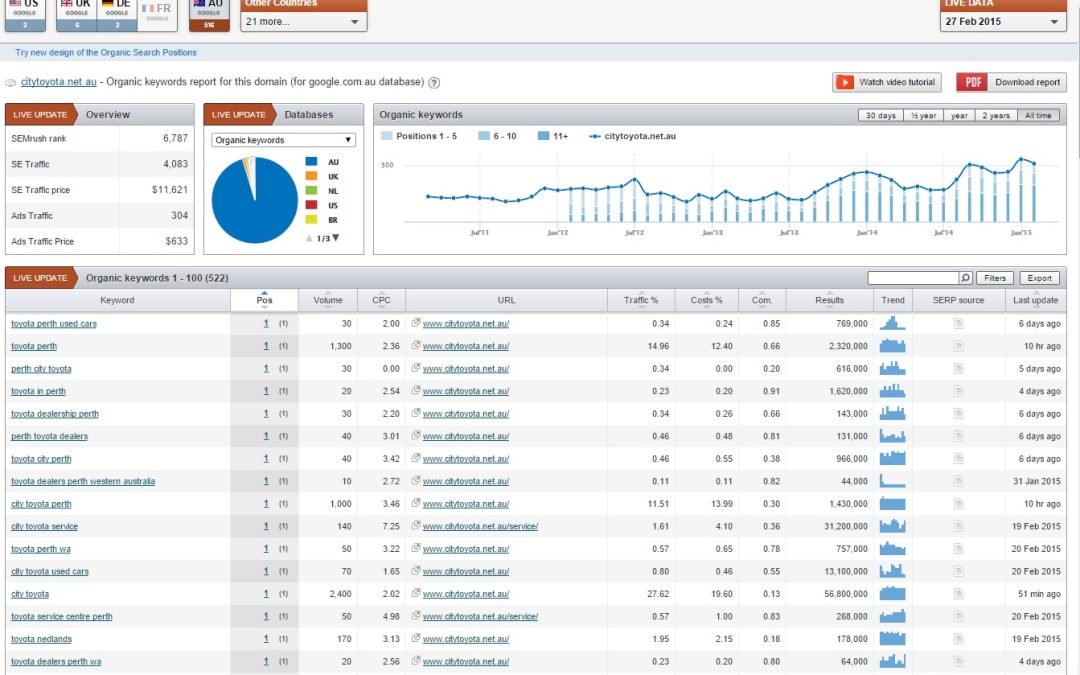
Task: Open the Live Data 27 Feb 2015 dropdown
Action: coord(1003,21)
